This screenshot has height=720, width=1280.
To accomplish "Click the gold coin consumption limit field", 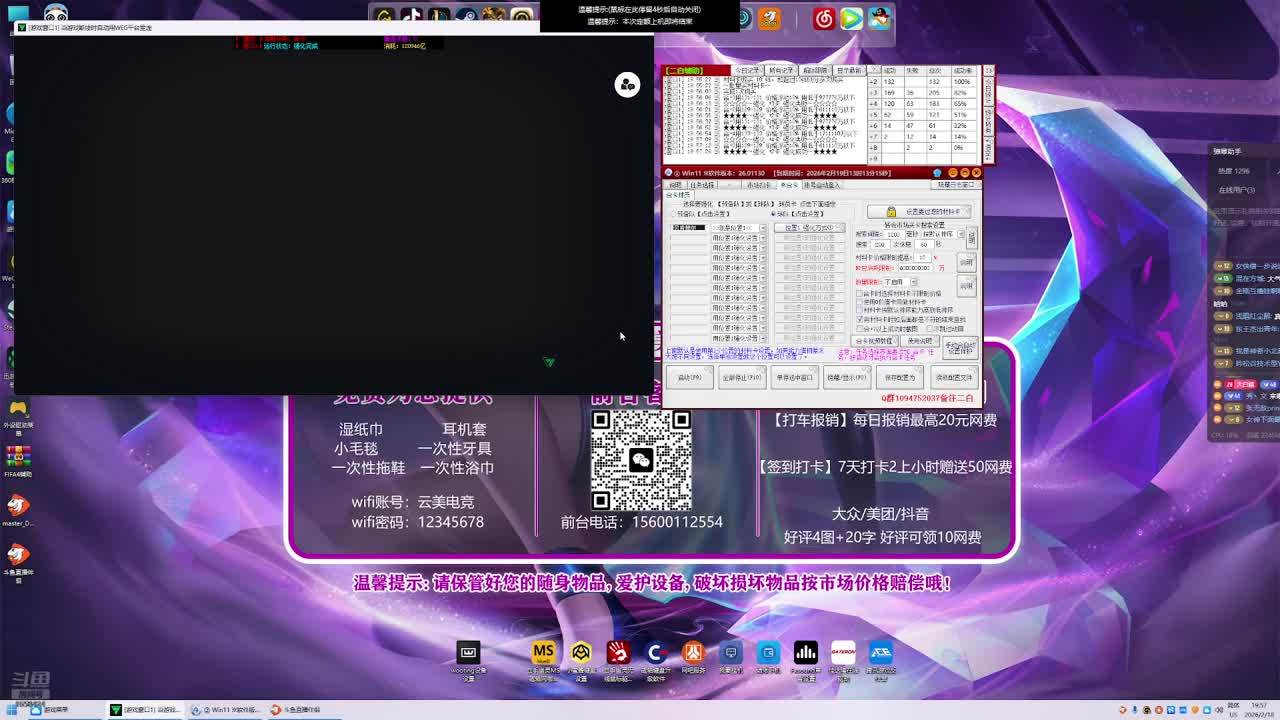I will 914,268.
